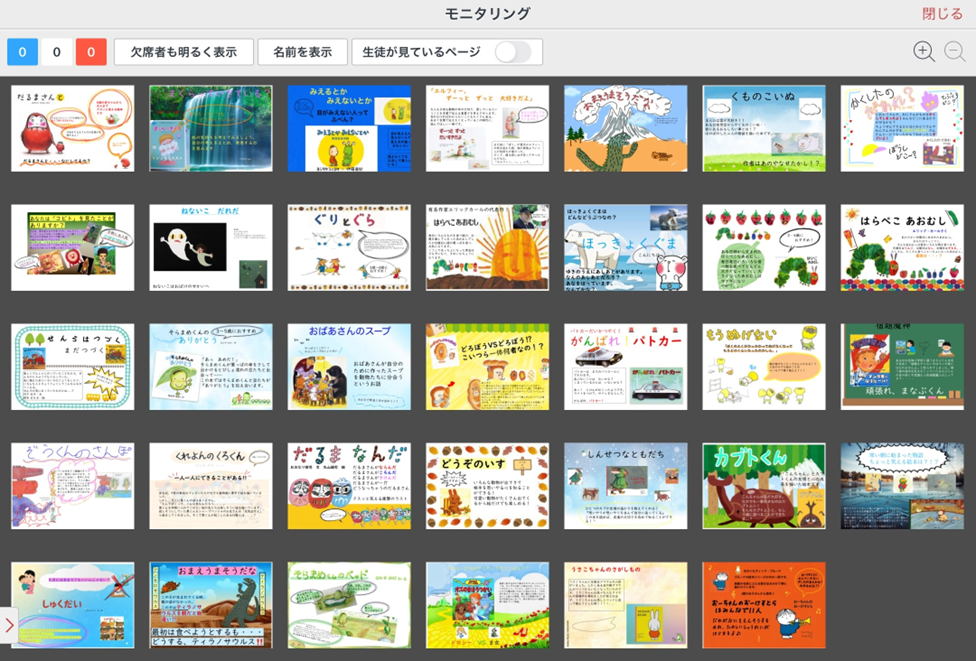Select the red status counter
This screenshot has width=976, height=661.
tap(91, 52)
